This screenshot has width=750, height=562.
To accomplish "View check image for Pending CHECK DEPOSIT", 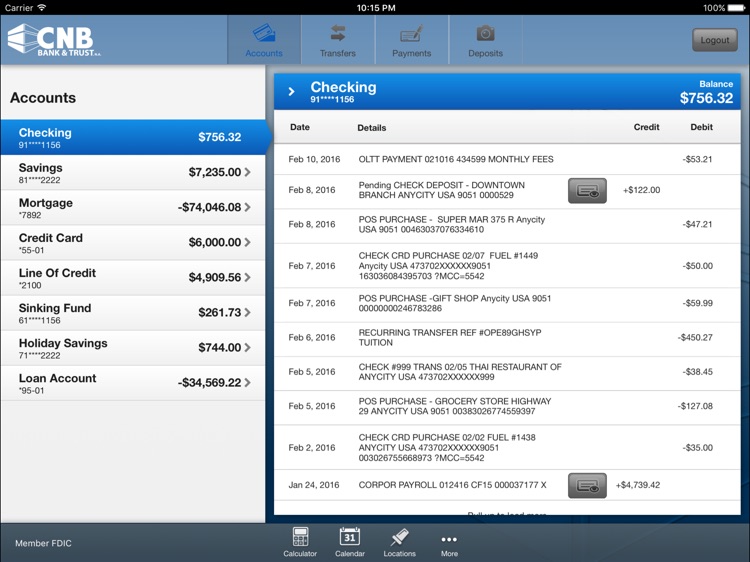I will 587,190.
